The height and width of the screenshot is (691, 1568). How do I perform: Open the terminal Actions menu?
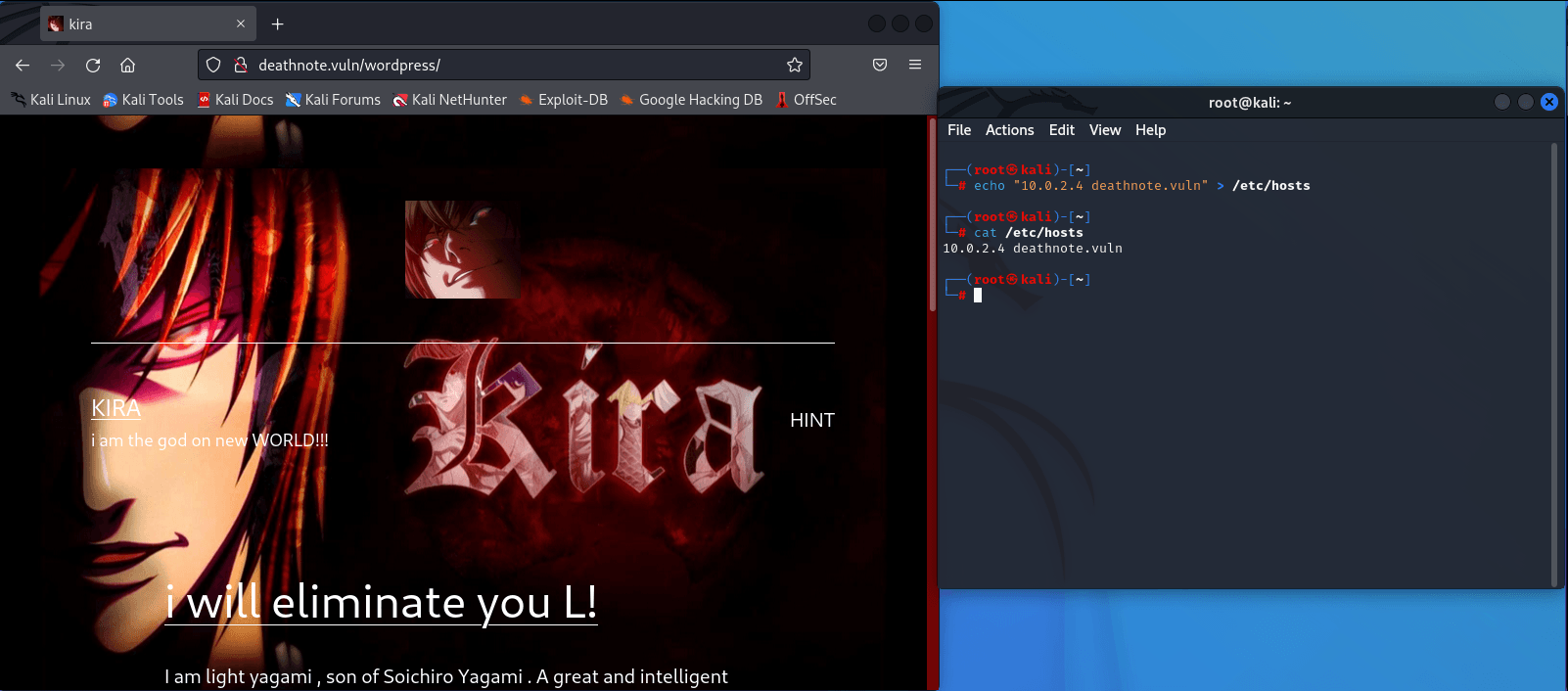click(1009, 130)
